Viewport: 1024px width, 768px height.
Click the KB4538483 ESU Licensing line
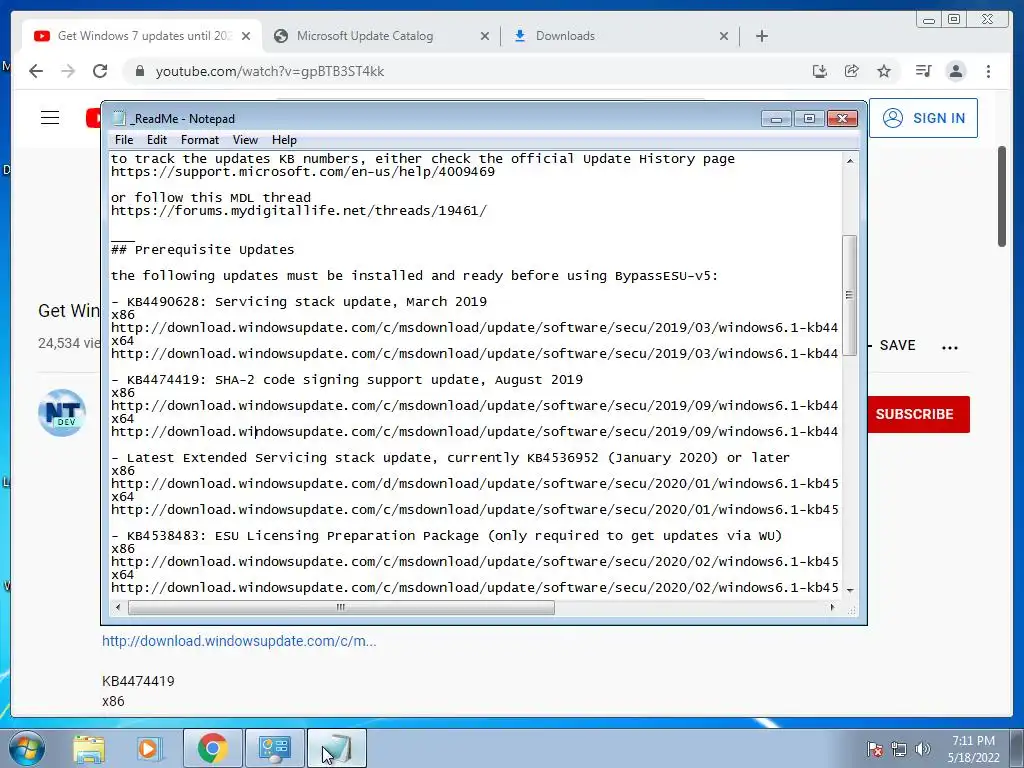447,536
